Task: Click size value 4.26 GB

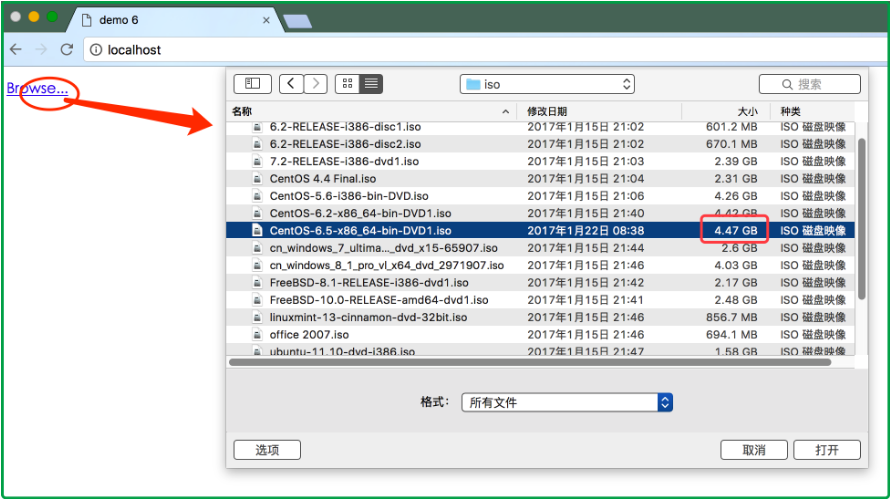Action: [736, 196]
